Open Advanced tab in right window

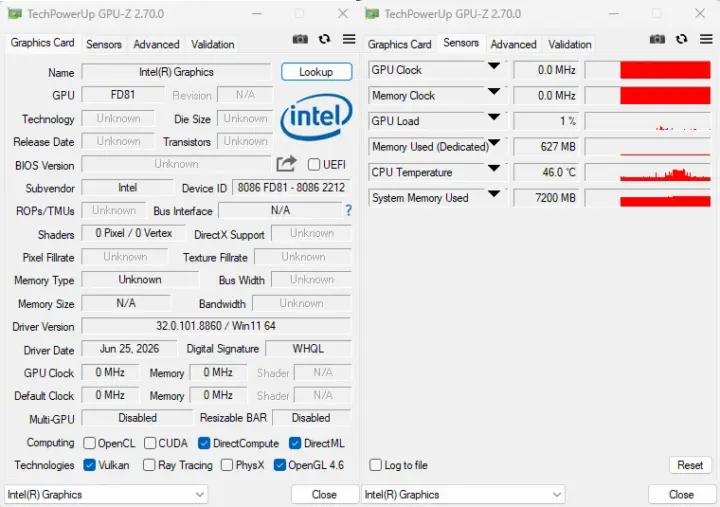513,45
